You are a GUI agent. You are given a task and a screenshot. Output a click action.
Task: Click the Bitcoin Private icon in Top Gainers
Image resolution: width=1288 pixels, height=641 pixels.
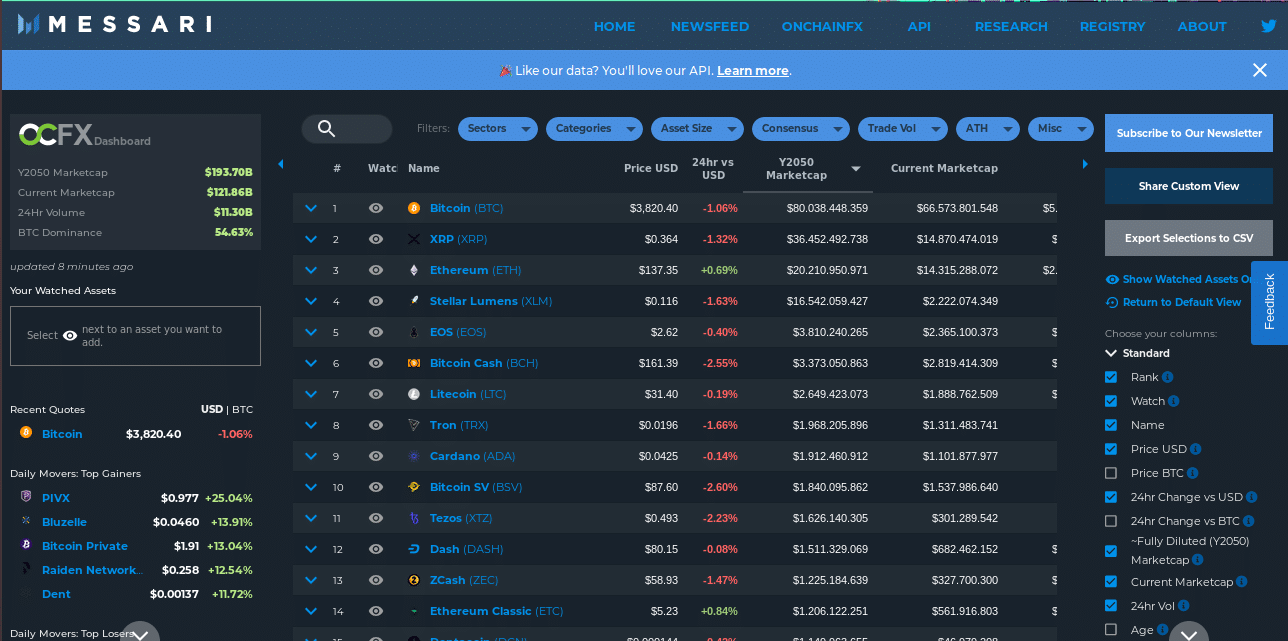[x=26, y=545]
